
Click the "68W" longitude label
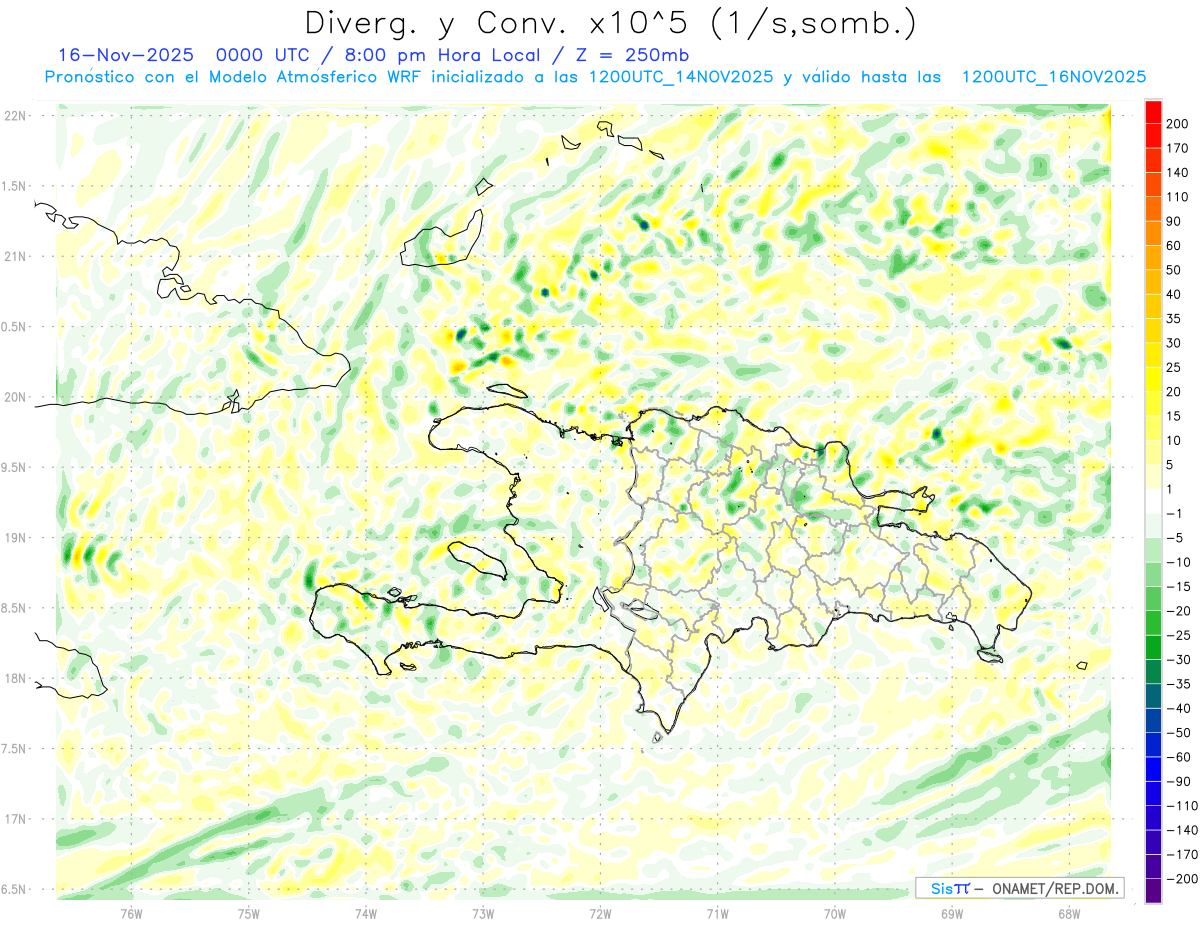[1069, 913]
